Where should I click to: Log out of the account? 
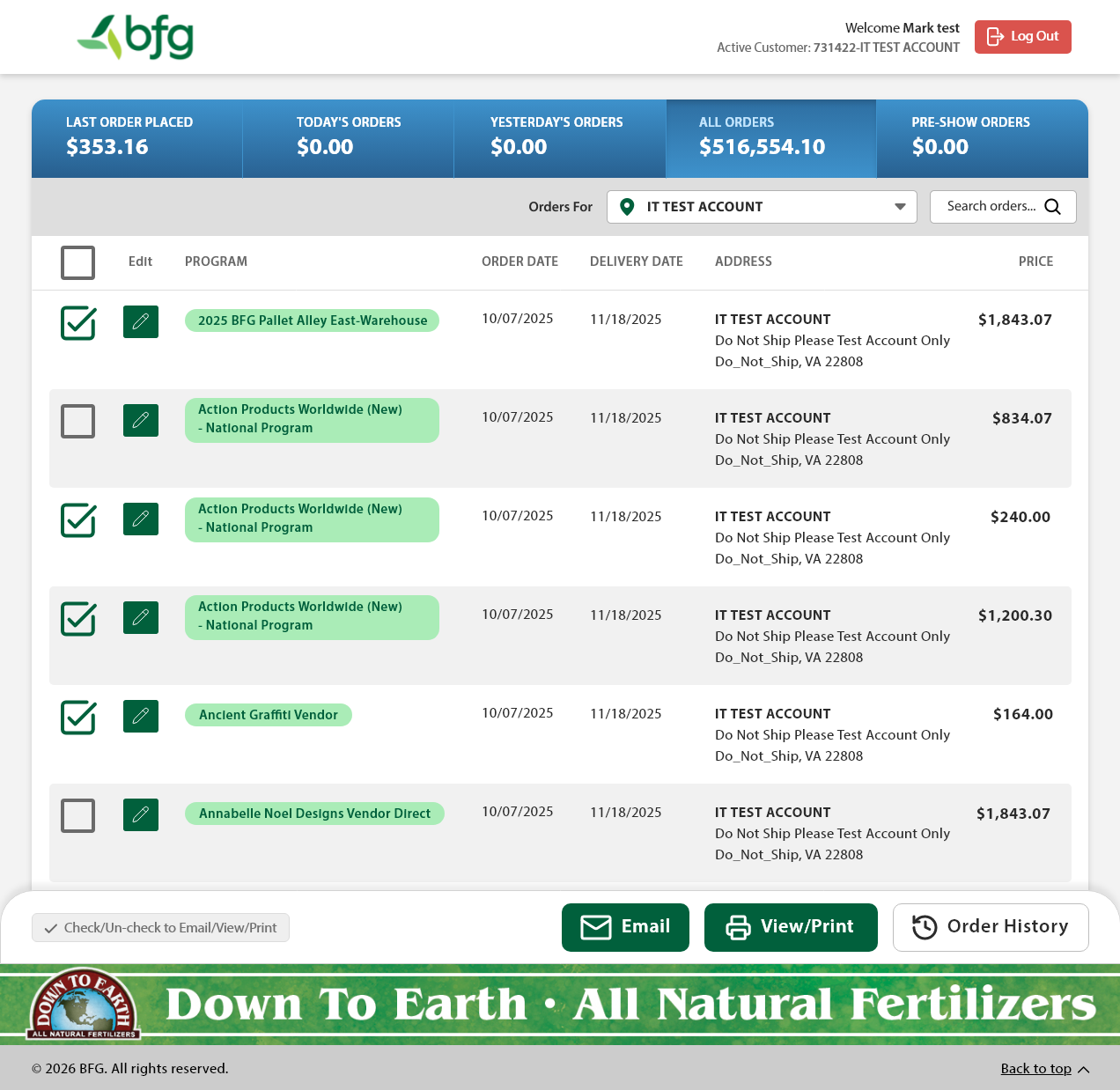click(1023, 37)
